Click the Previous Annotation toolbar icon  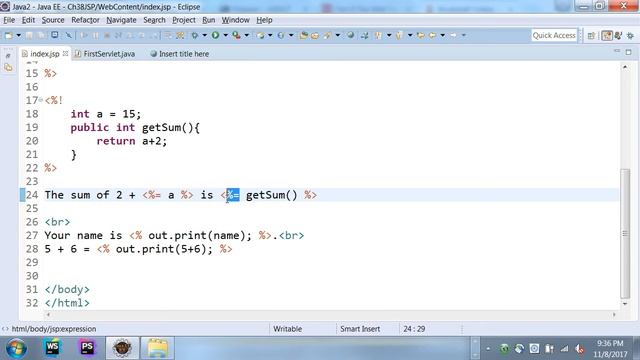399,36
